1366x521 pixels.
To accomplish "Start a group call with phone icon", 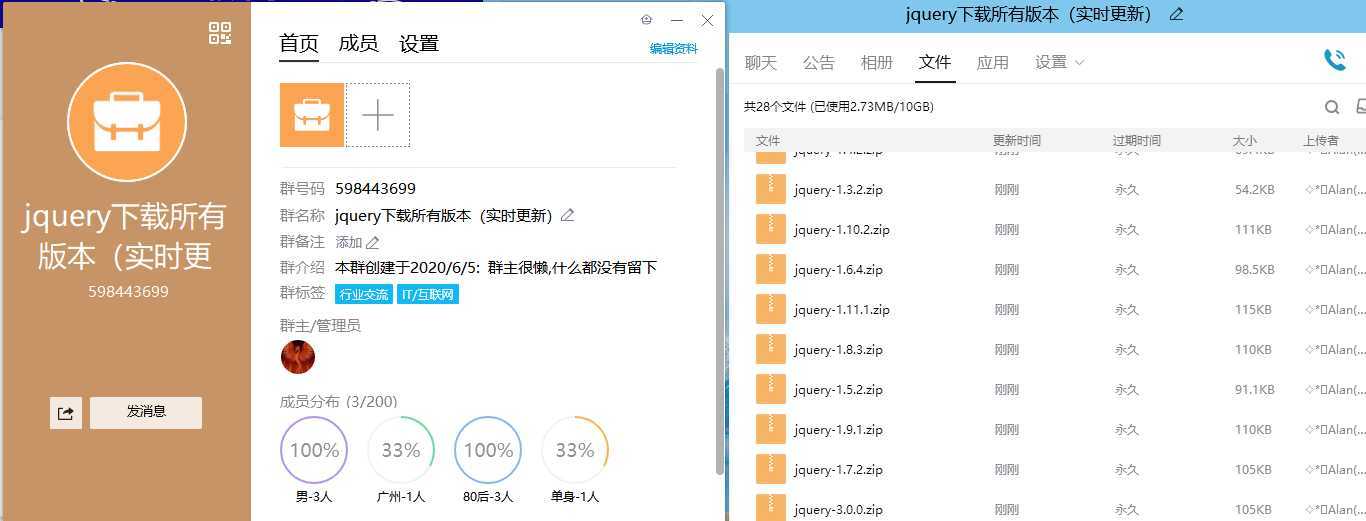I will (x=1335, y=61).
